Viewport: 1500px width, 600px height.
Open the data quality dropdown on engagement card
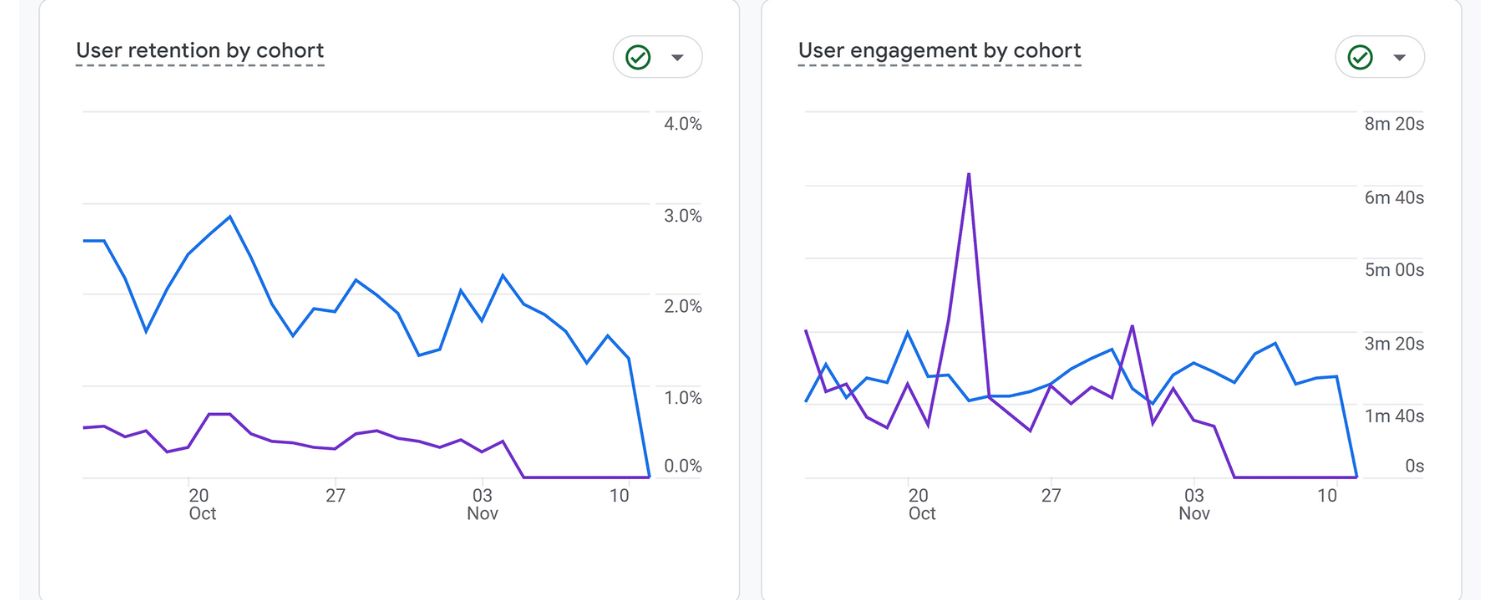(1398, 57)
